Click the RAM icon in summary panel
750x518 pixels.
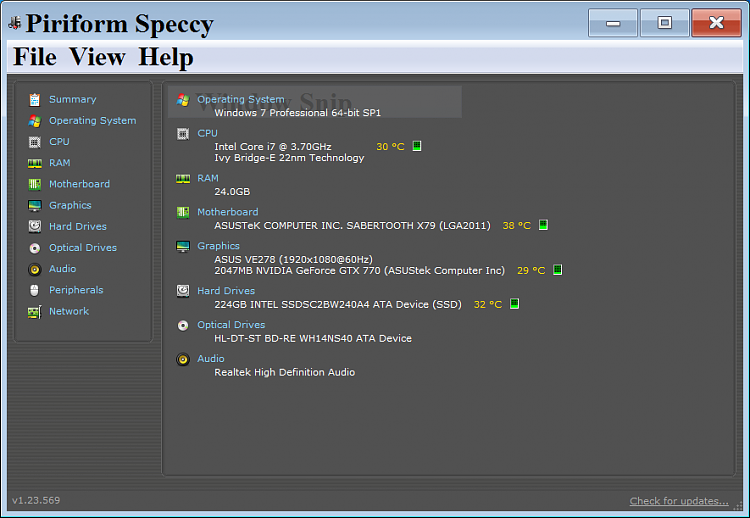(183, 179)
